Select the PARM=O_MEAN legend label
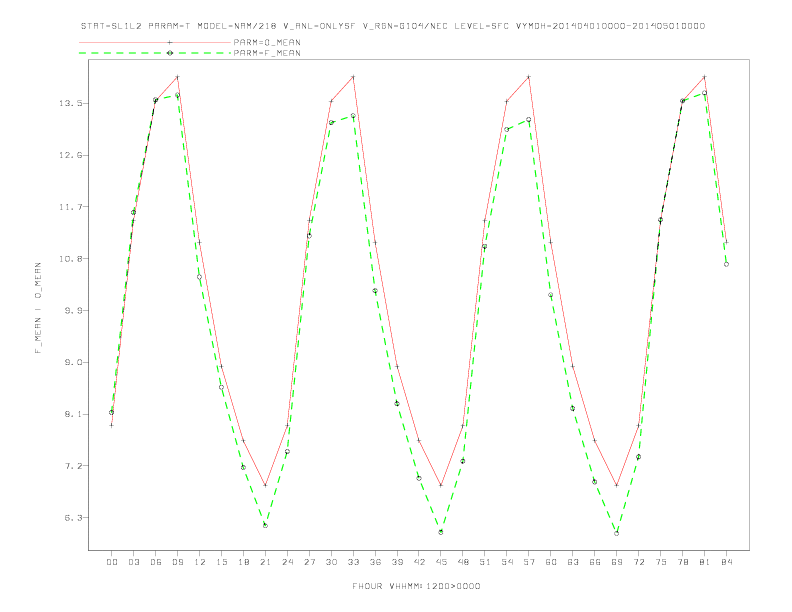The width and height of the screenshot is (792, 612). point(267,42)
